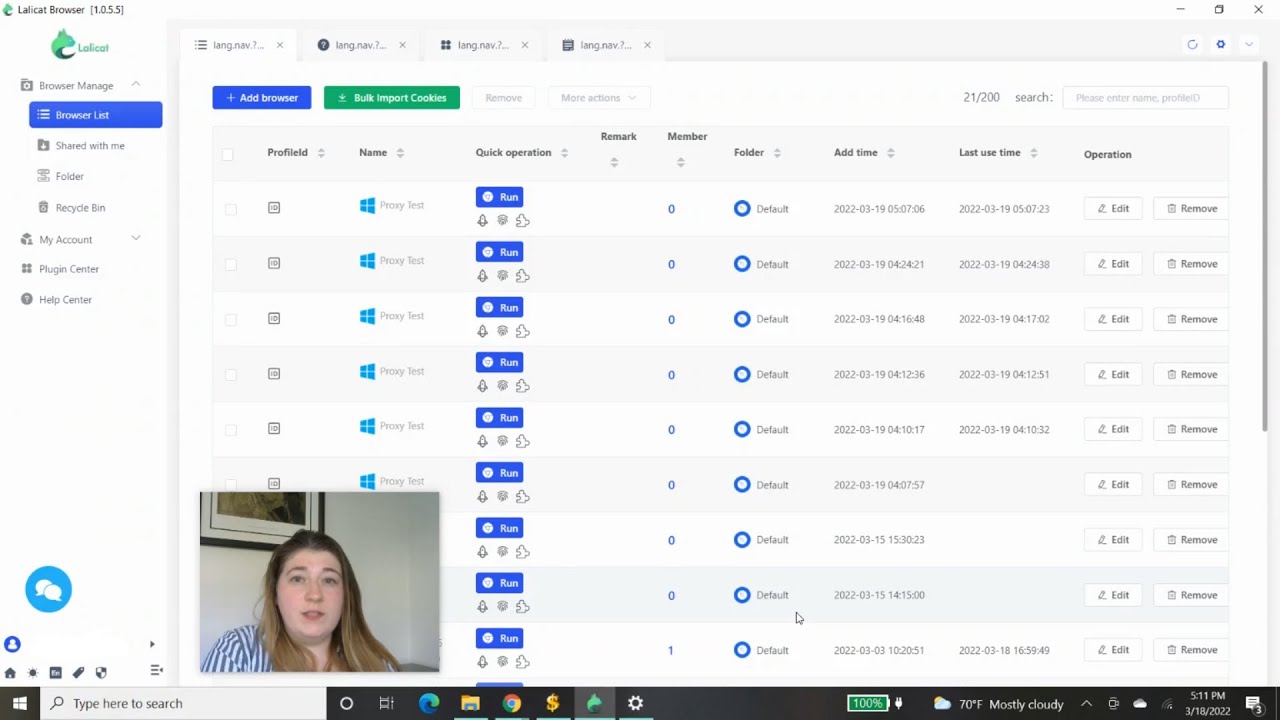1280x720 pixels.
Task: Collapse the sidebar with the menu-fold icon
Action: 156,670
